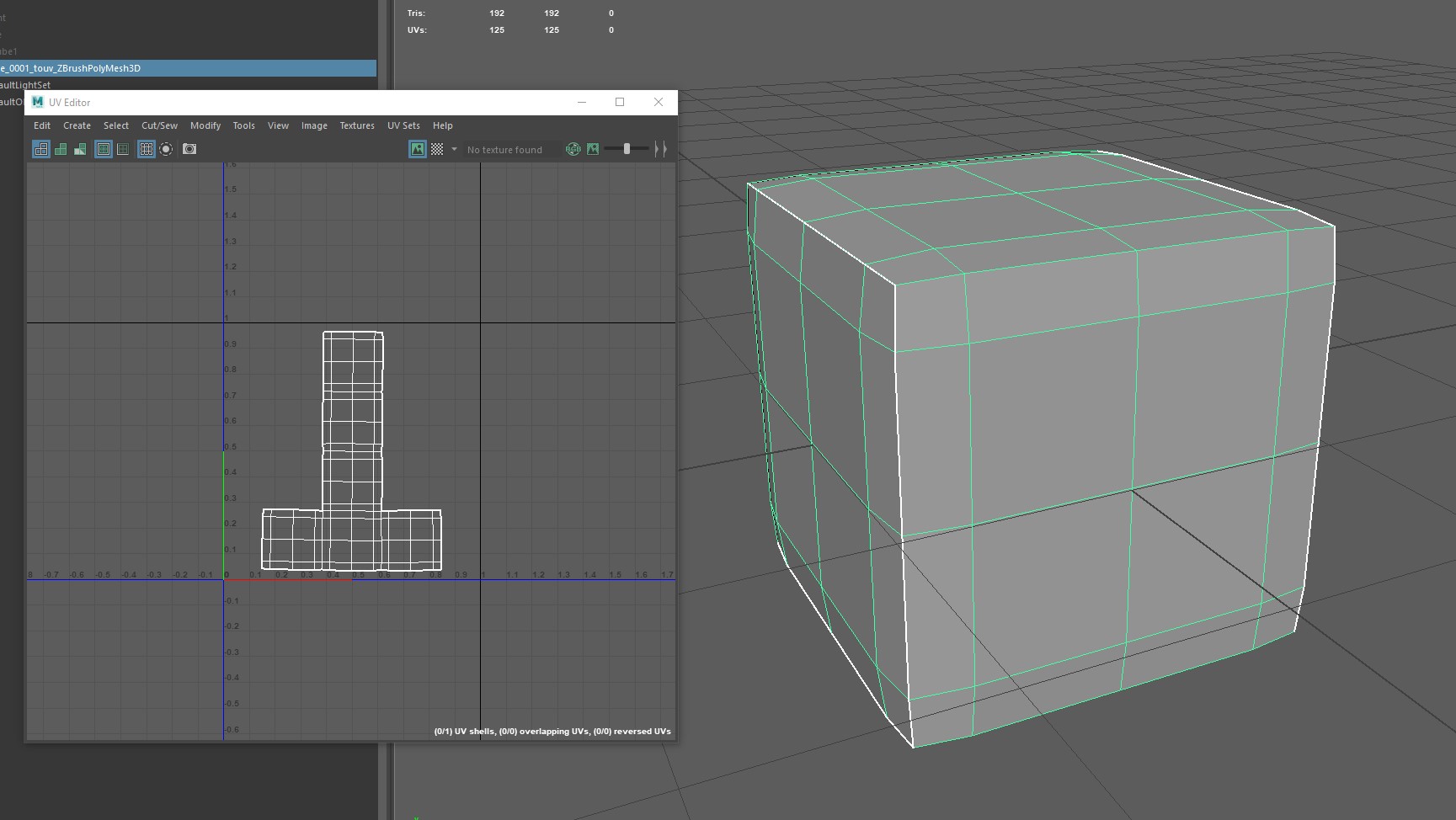Maximize the UV Editor window
Screen dimensions: 1456x820
coord(620,102)
